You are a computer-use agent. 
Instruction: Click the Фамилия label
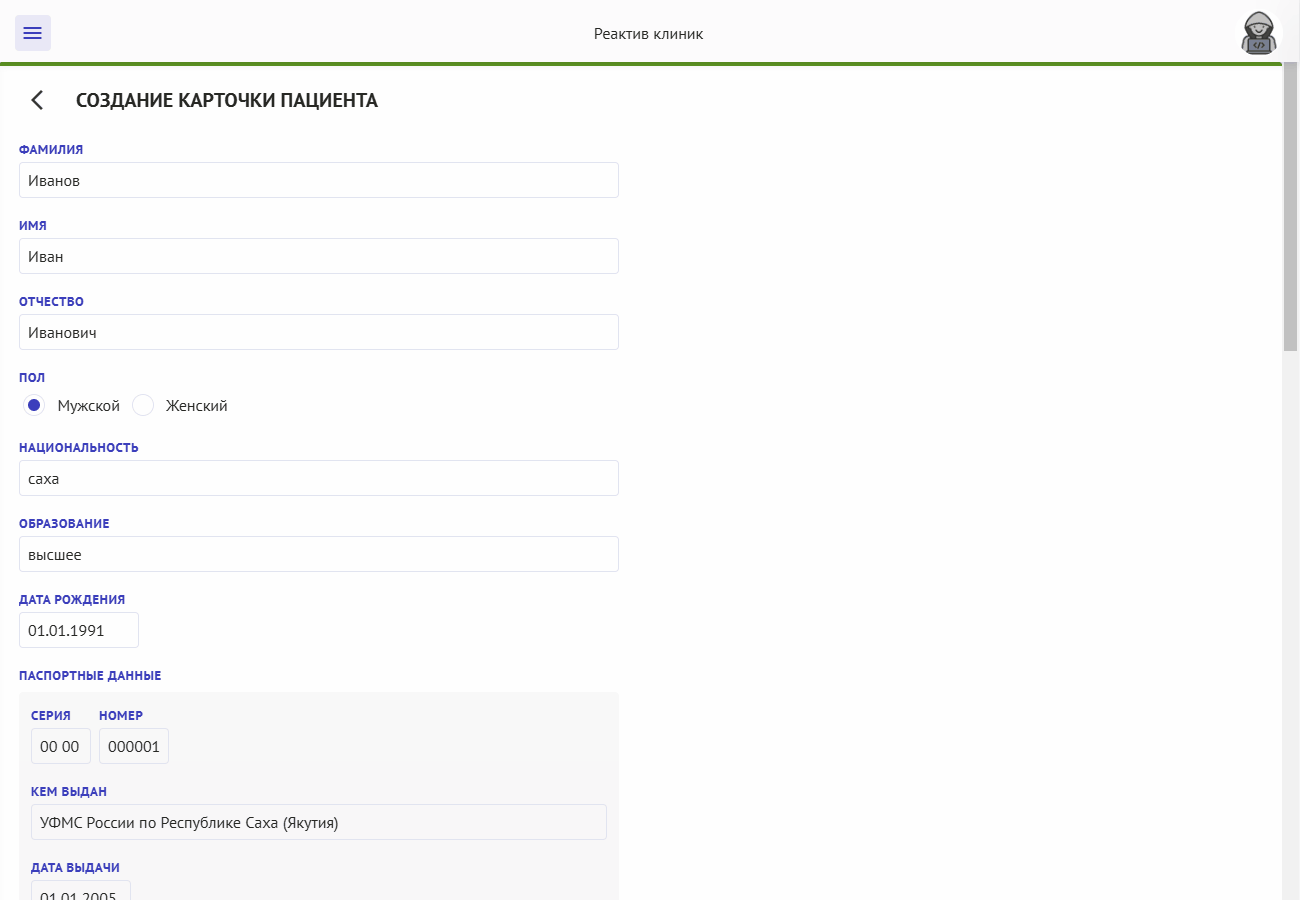pyautogui.click(x=51, y=150)
